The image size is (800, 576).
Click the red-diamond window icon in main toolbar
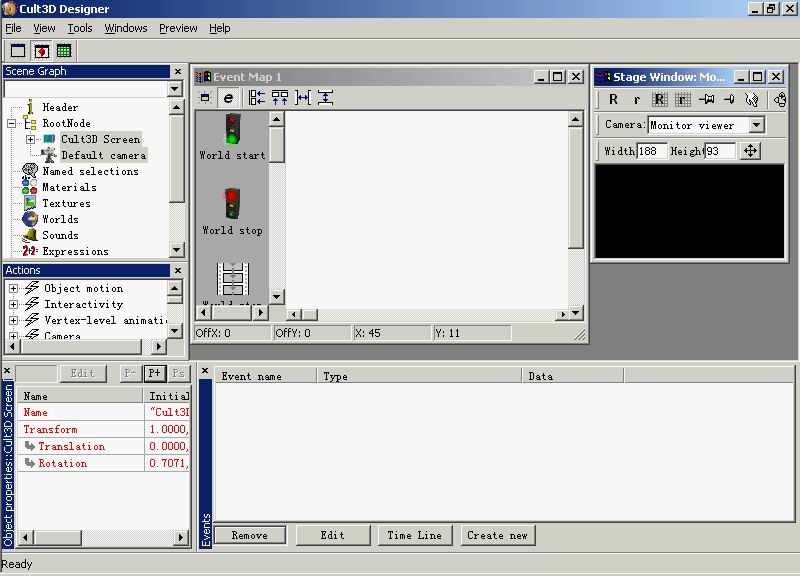point(41,51)
